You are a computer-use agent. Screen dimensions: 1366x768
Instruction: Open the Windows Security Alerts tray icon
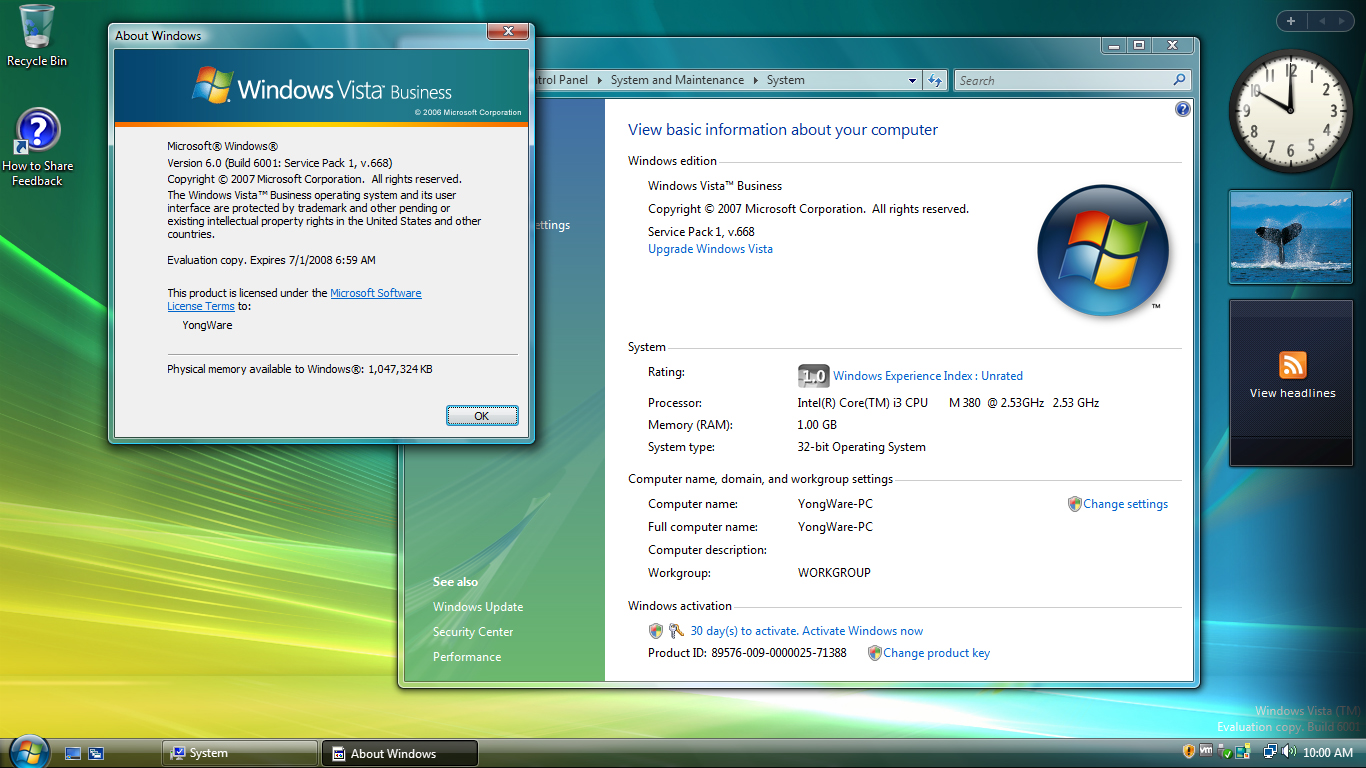[x=1189, y=752]
